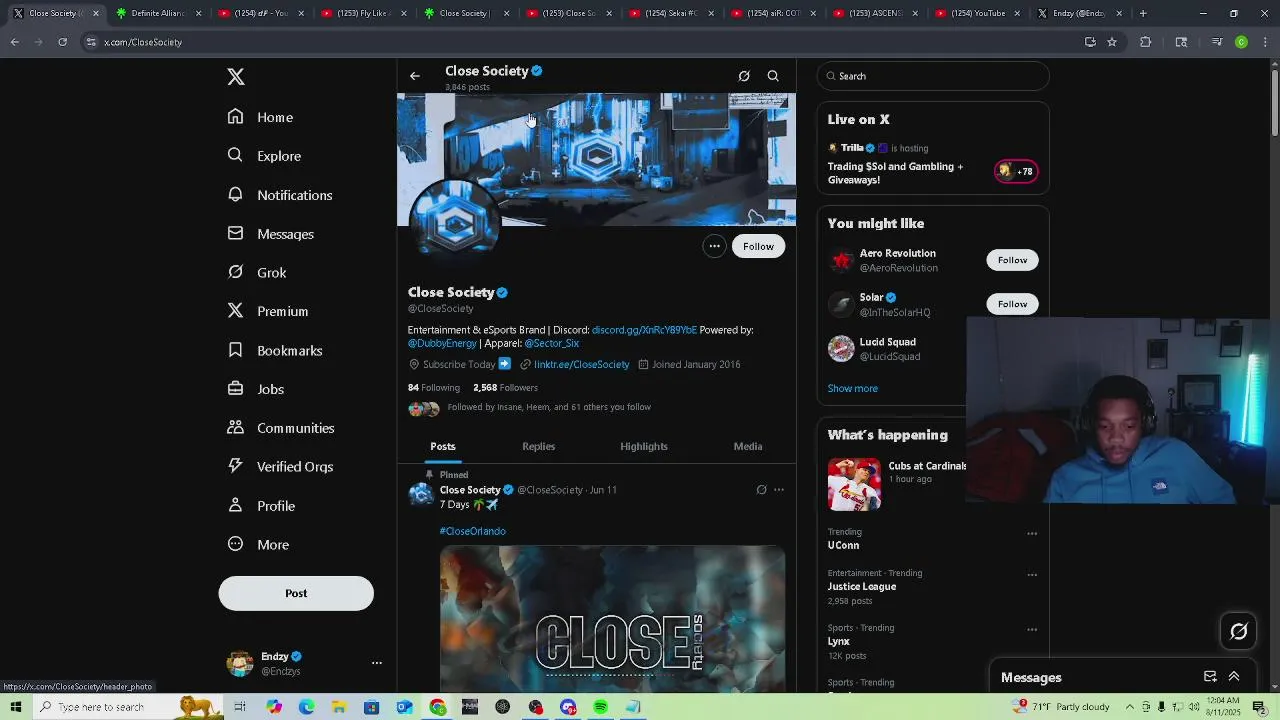Click Grok icon on pinned post
The height and width of the screenshot is (720, 1280).
(761, 490)
